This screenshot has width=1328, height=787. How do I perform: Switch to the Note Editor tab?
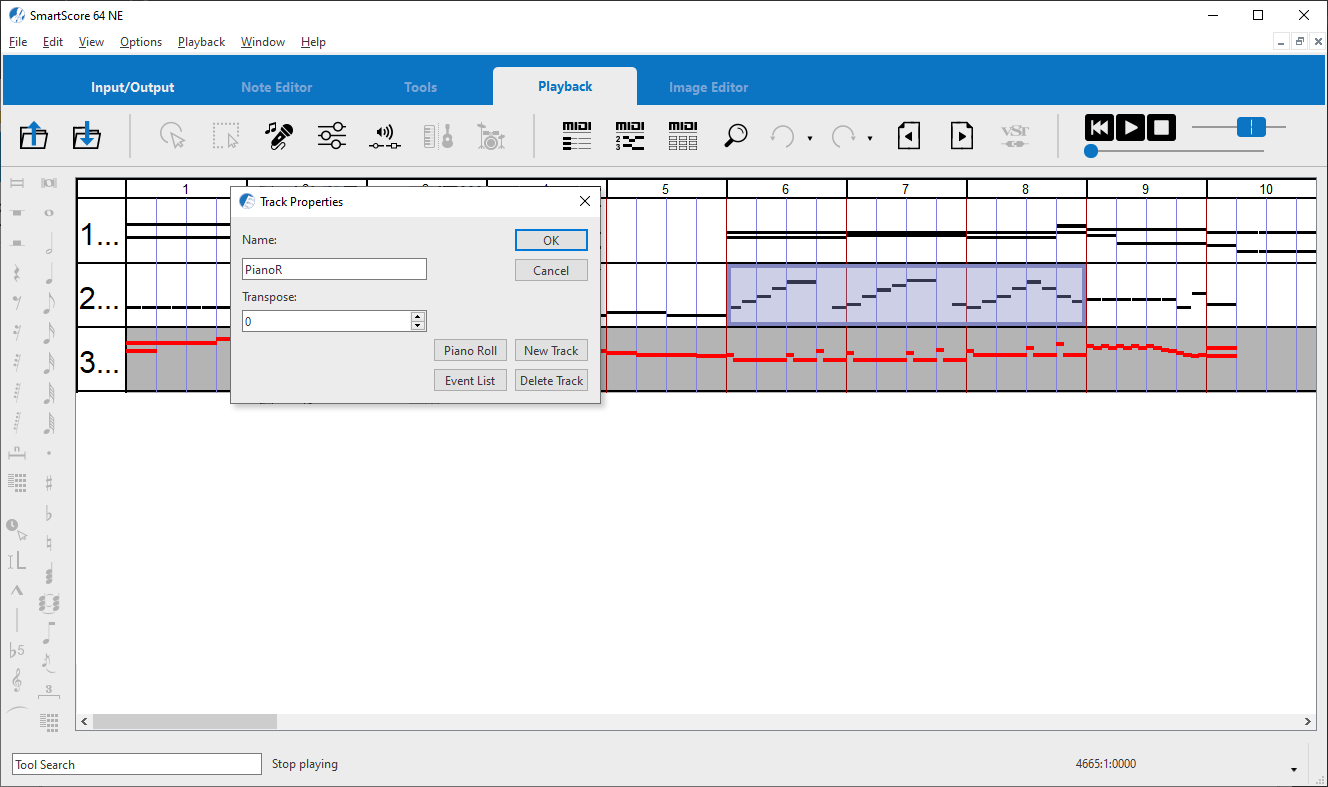pyautogui.click(x=277, y=87)
